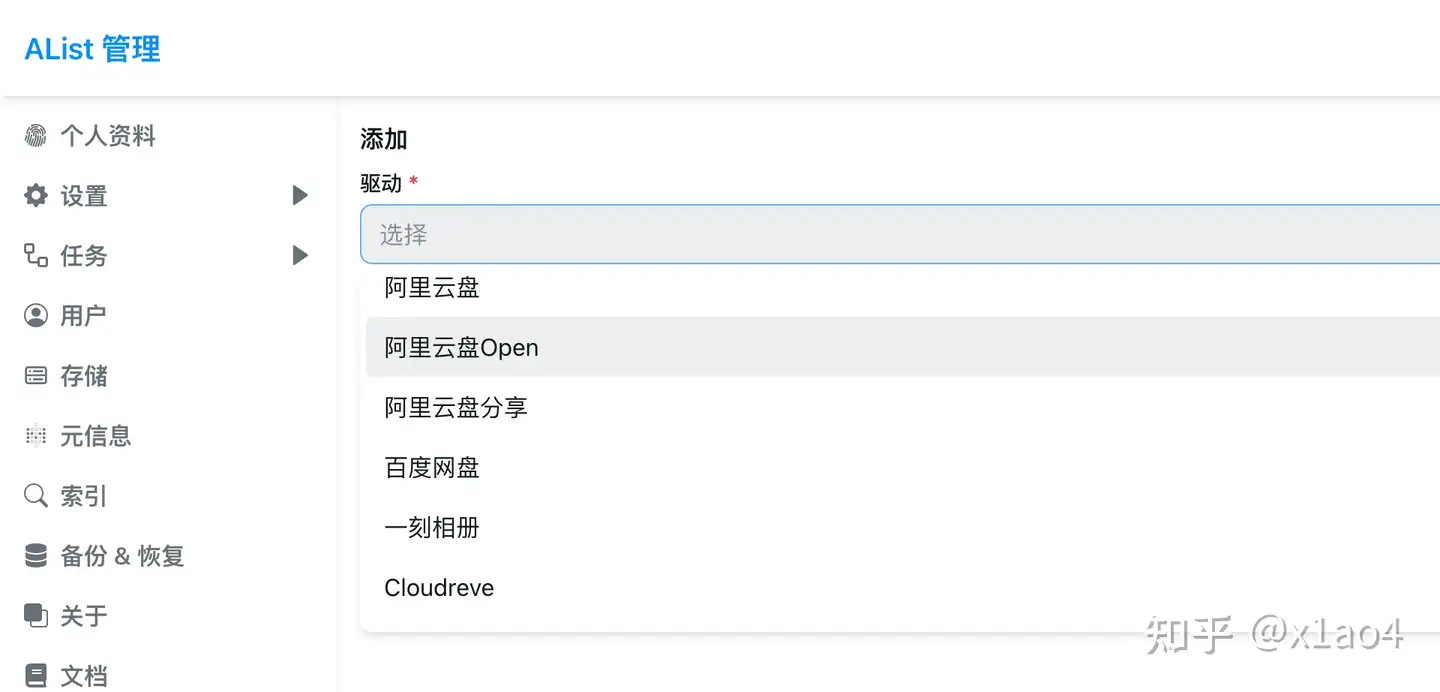Click the fingerprint icon beside 个人资料
The height and width of the screenshot is (692, 1440).
coord(36,136)
